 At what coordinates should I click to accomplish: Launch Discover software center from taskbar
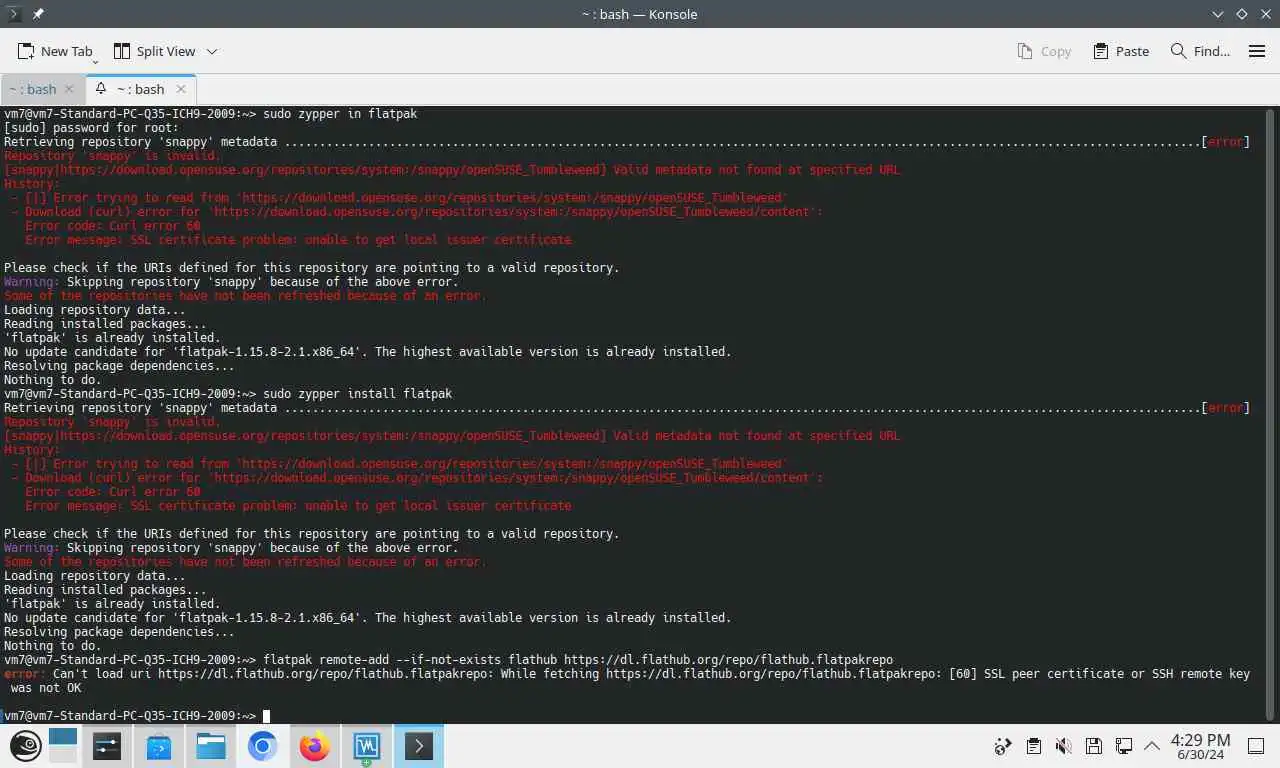pyautogui.click(x=158, y=746)
